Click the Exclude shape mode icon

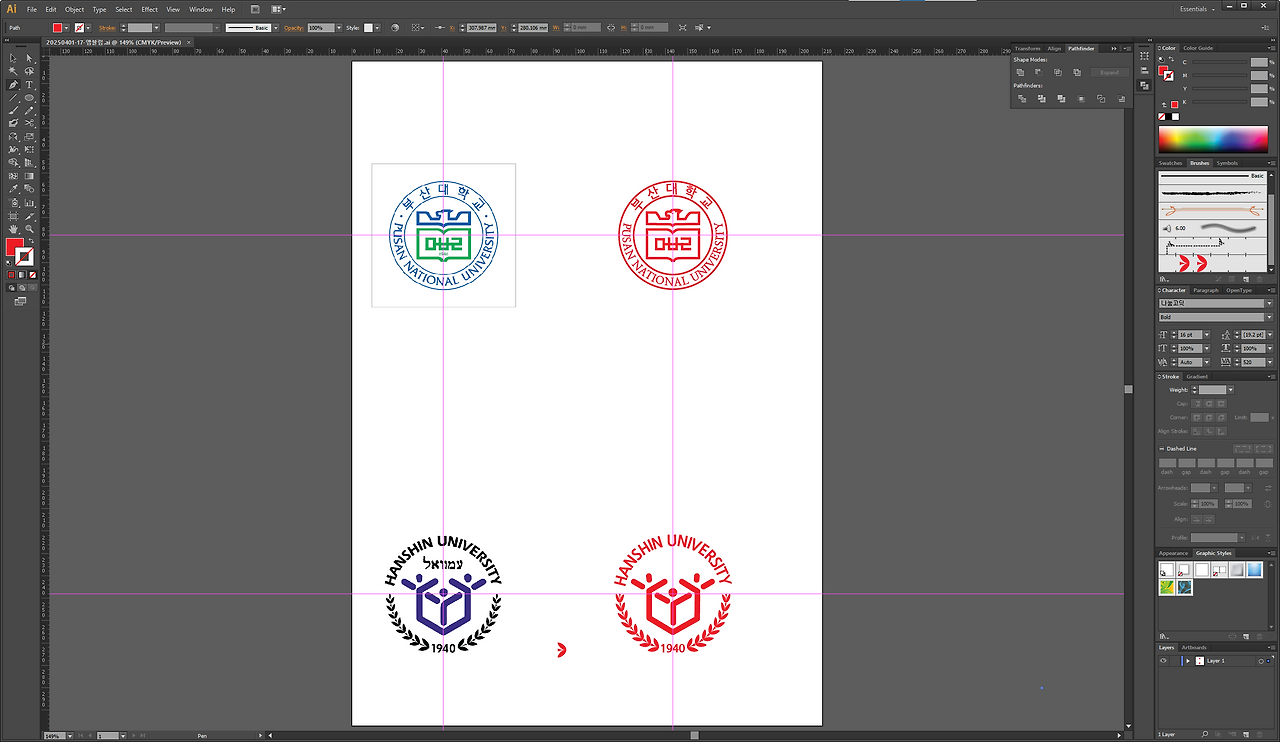(1077, 73)
